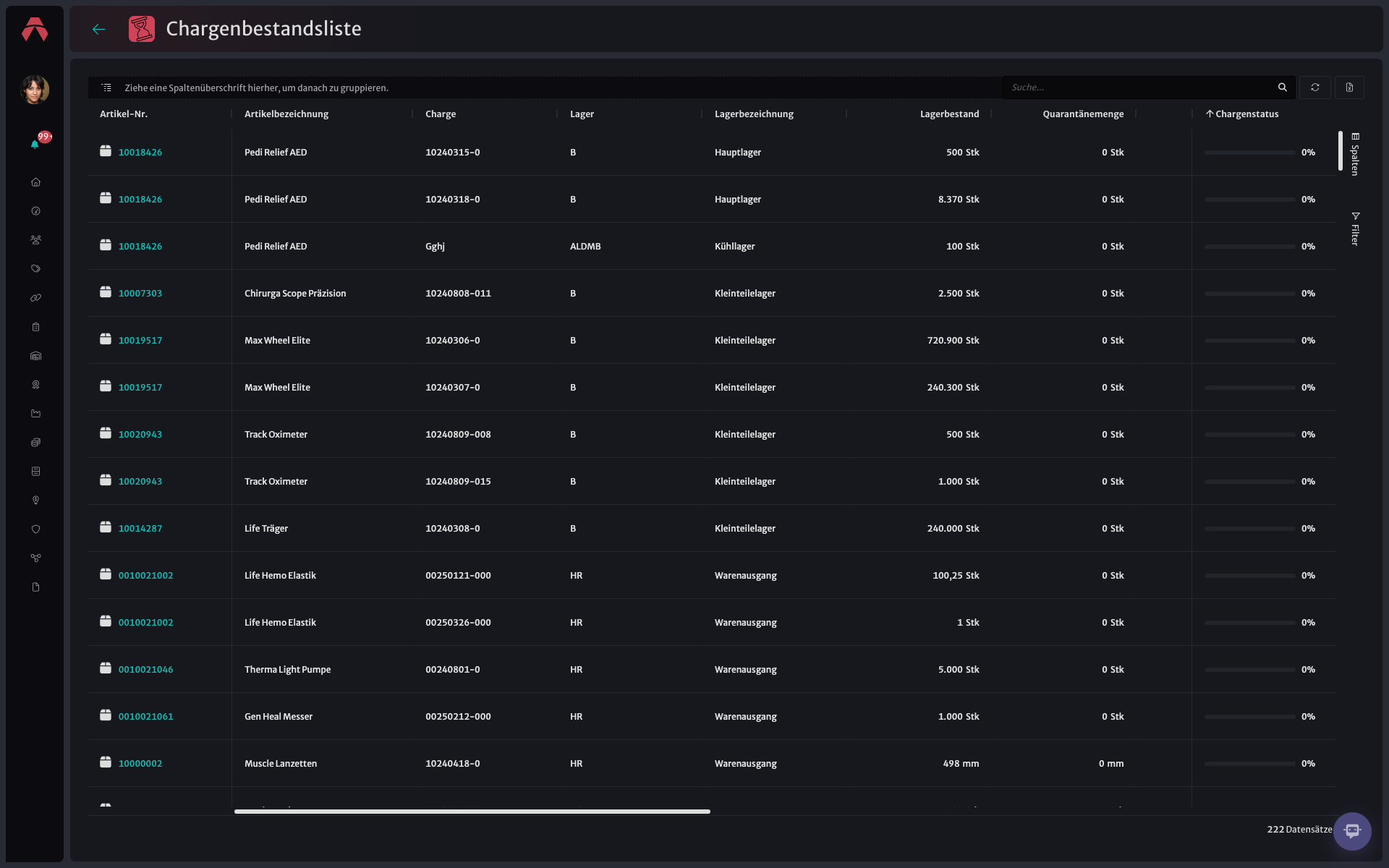The width and height of the screenshot is (1389, 868).
Task: Open the Spalten side panel
Action: coord(1355,154)
